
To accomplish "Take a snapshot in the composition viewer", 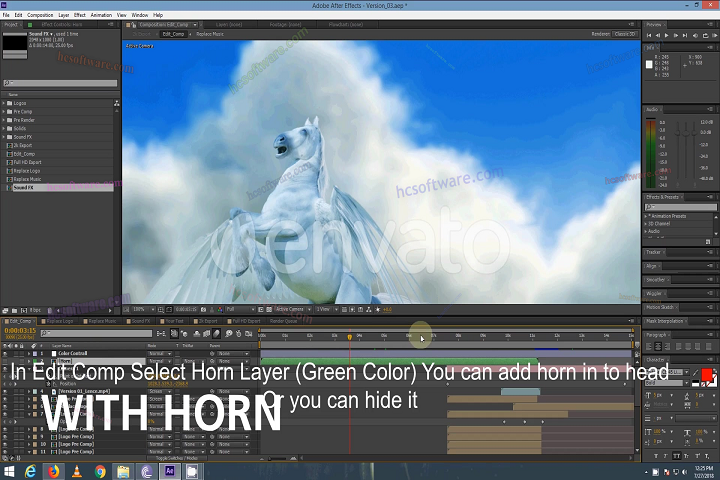I will 203,310.
